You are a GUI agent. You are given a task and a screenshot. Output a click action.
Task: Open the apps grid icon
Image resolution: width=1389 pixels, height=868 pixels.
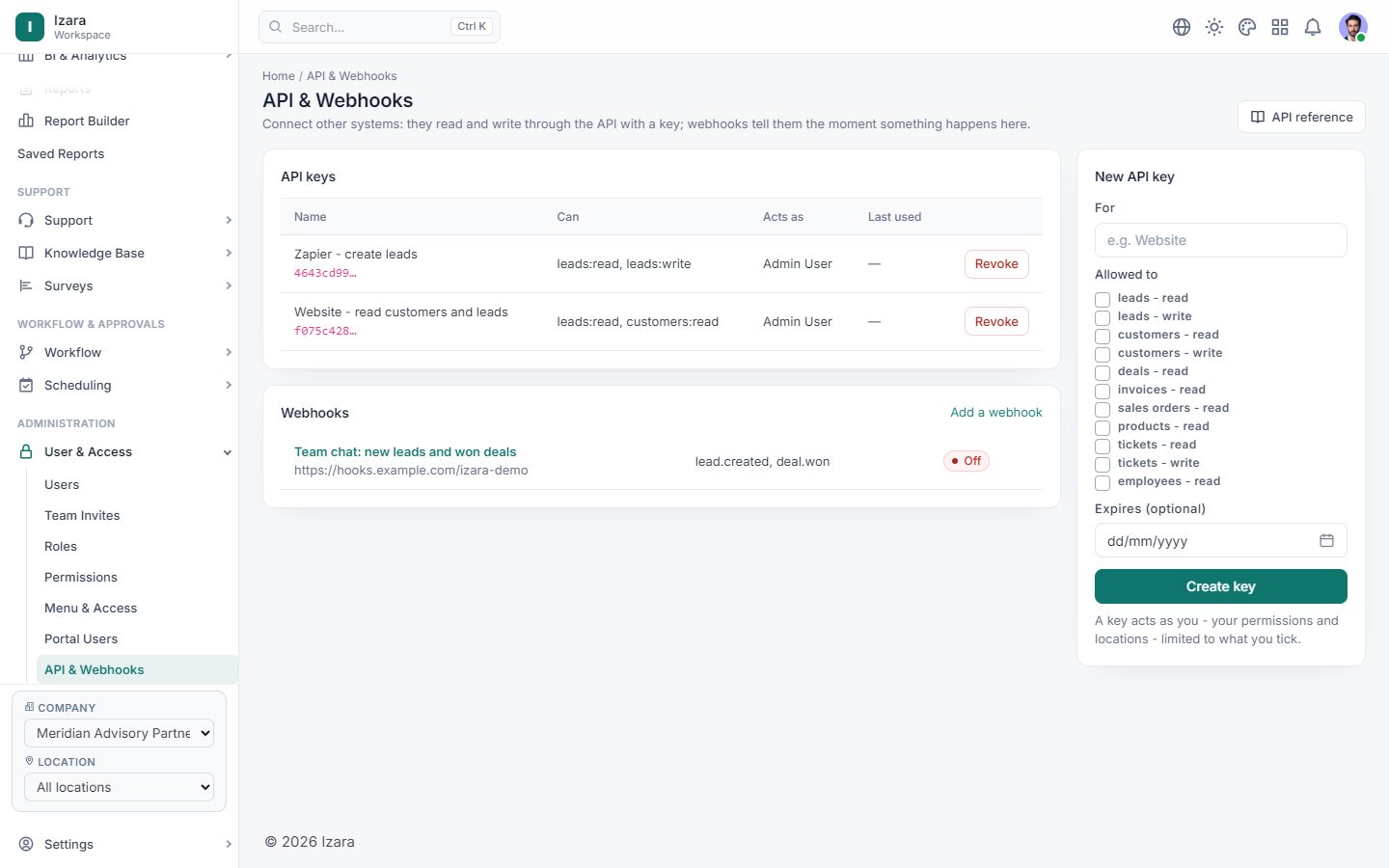(1280, 27)
